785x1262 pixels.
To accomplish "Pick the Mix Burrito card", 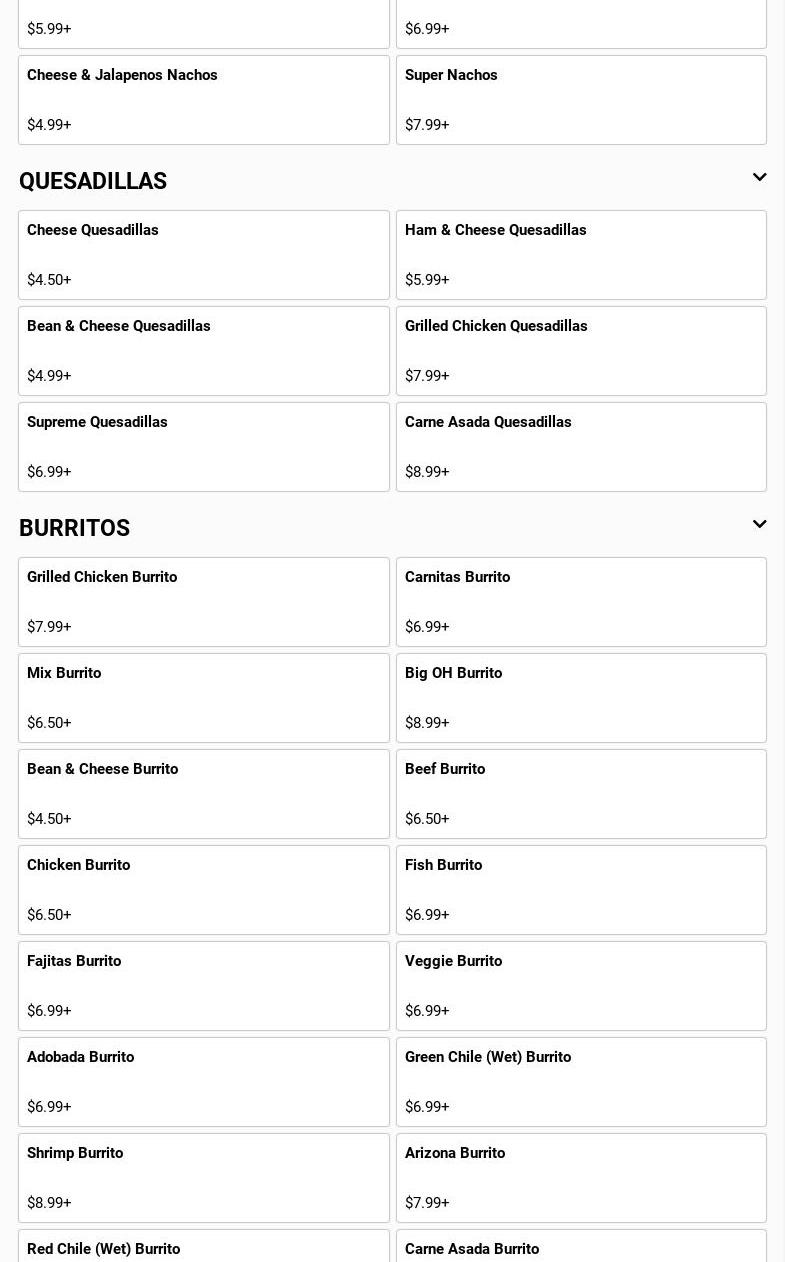I will tap(204, 698).
